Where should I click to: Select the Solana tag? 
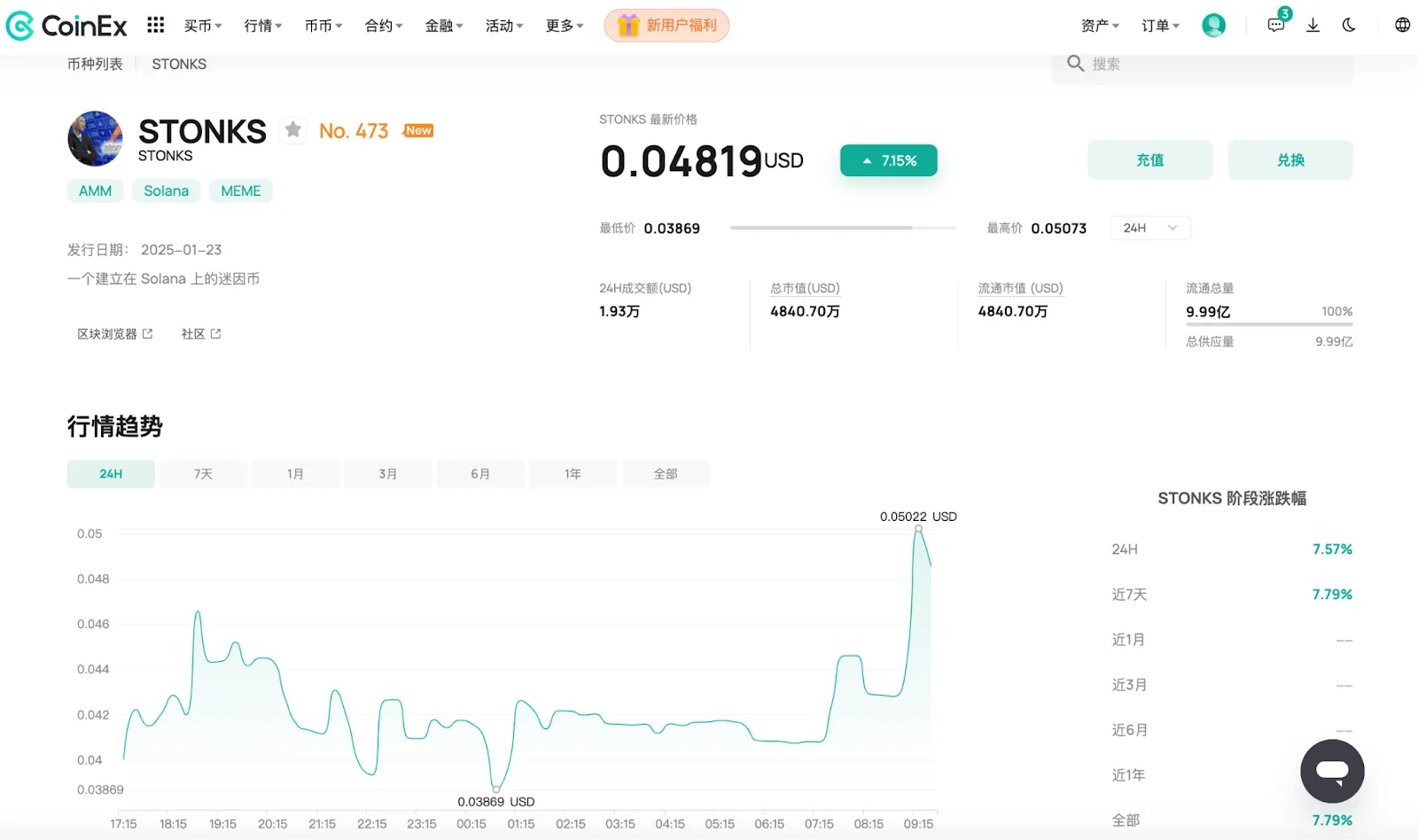167,191
